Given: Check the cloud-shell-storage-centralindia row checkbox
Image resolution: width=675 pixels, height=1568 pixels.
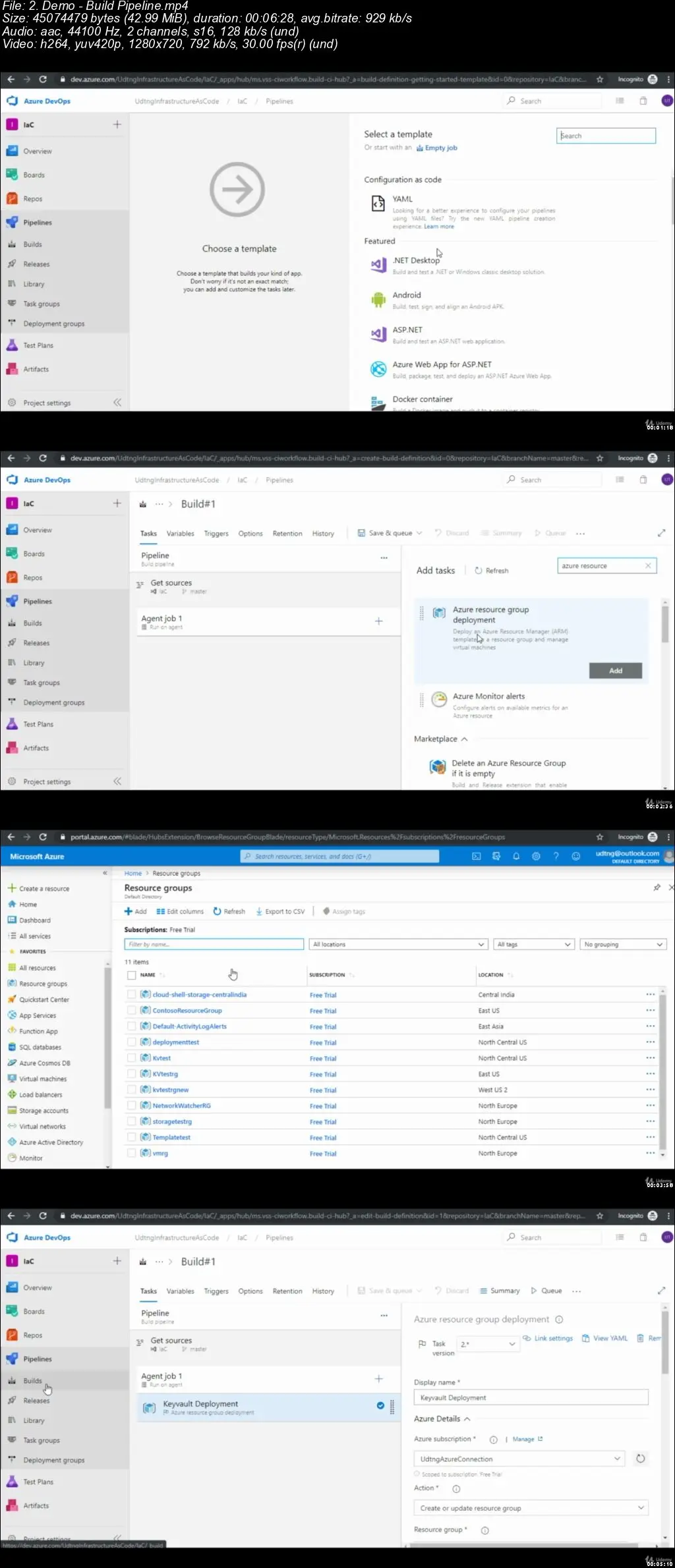Looking at the screenshot, I should click(131, 994).
